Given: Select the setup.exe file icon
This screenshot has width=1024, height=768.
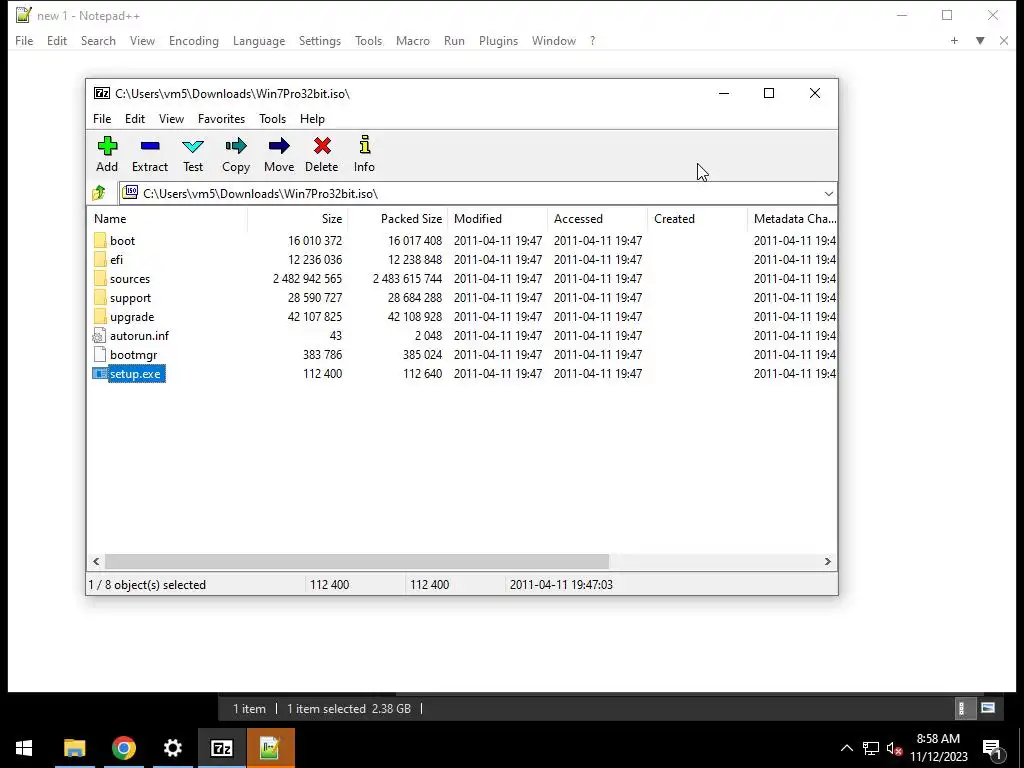Looking at the screenshot, I should pos(99,374).
